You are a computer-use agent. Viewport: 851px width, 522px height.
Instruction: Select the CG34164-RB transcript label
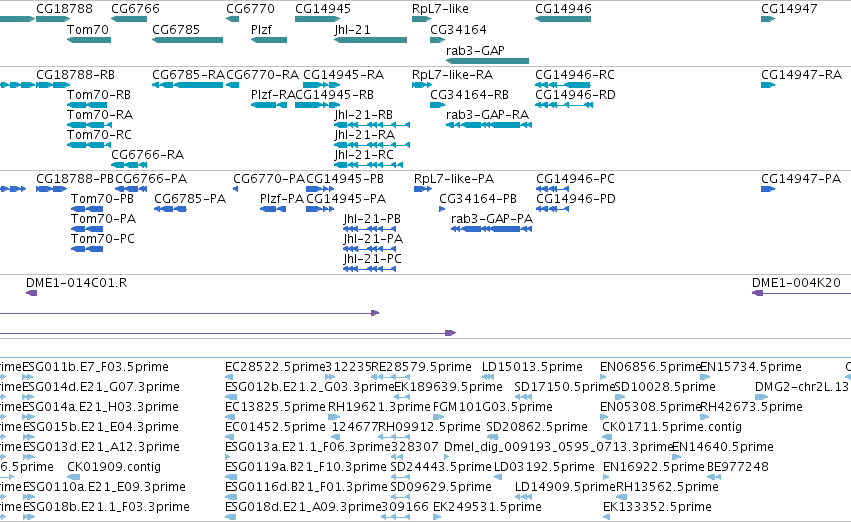469,95
